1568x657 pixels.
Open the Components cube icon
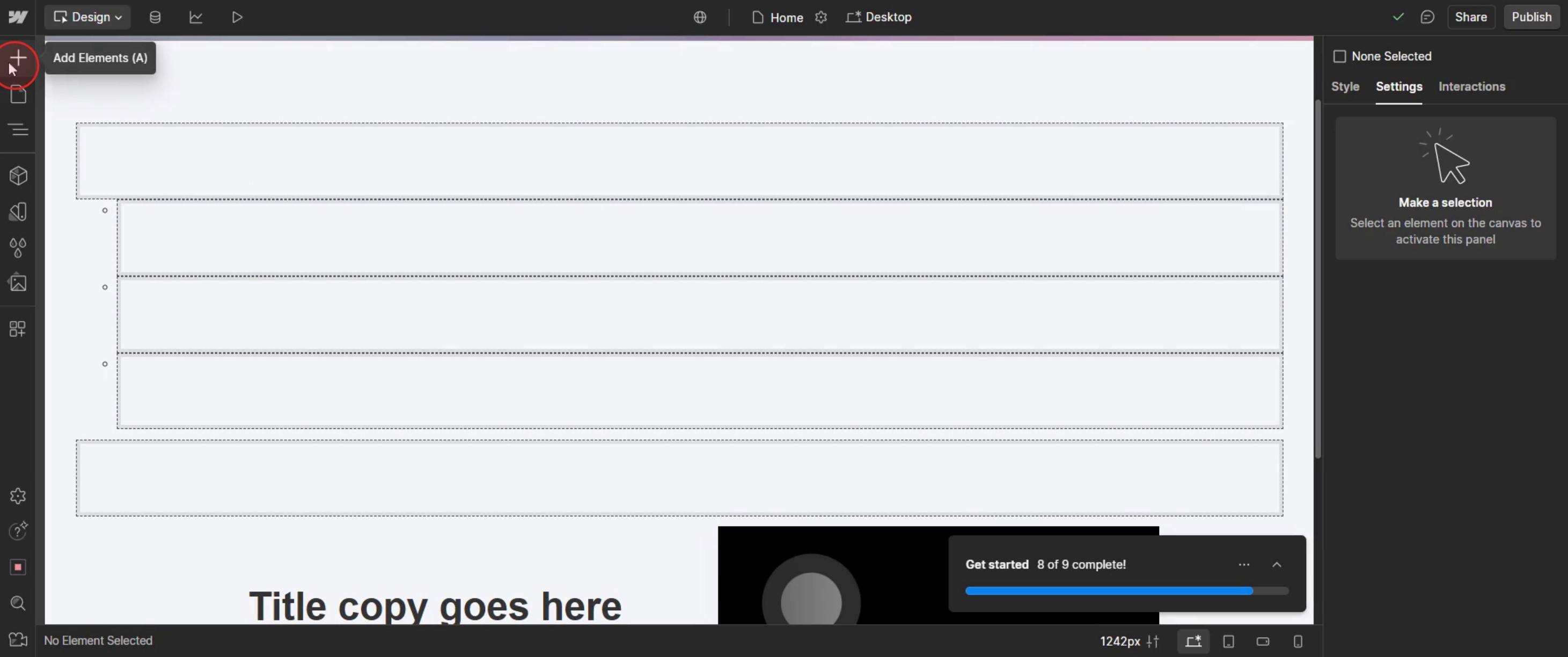[x=18, y=176]
